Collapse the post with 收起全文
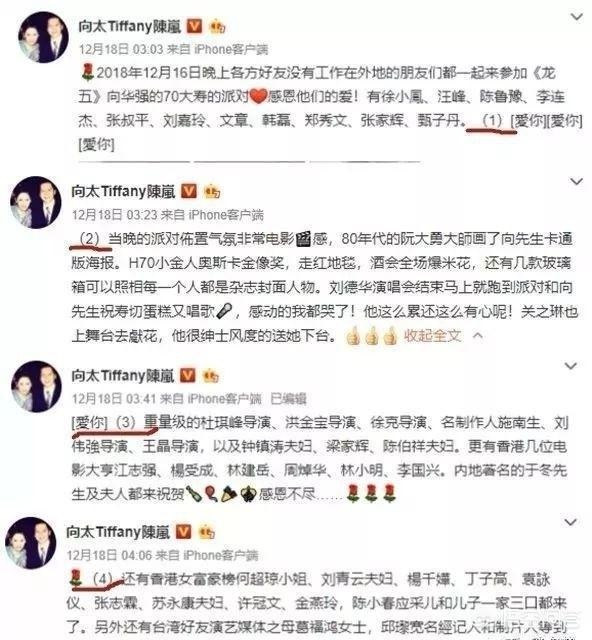 (432, 336)
